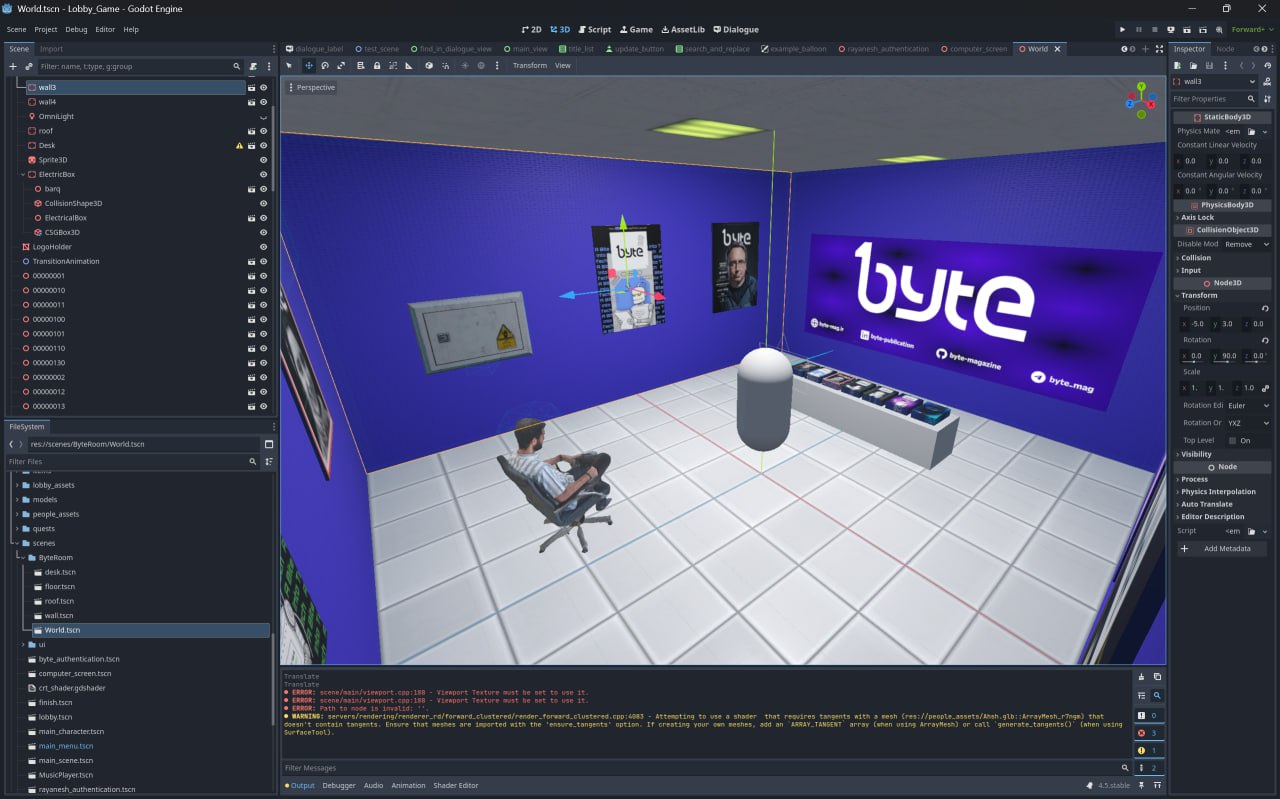Screen dimensions: 1280x799
Task: Enable the Top Level checkbox
Action: 1233,440
